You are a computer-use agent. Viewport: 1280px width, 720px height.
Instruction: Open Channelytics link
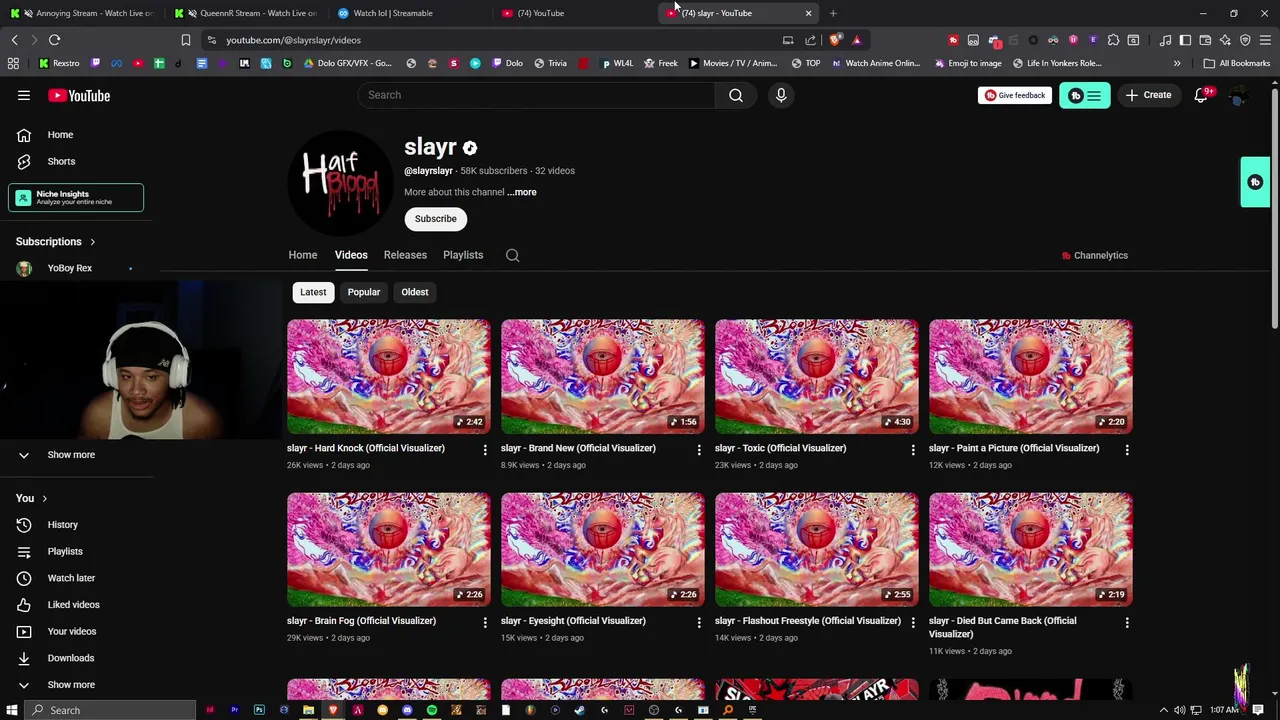point(1094,255)
